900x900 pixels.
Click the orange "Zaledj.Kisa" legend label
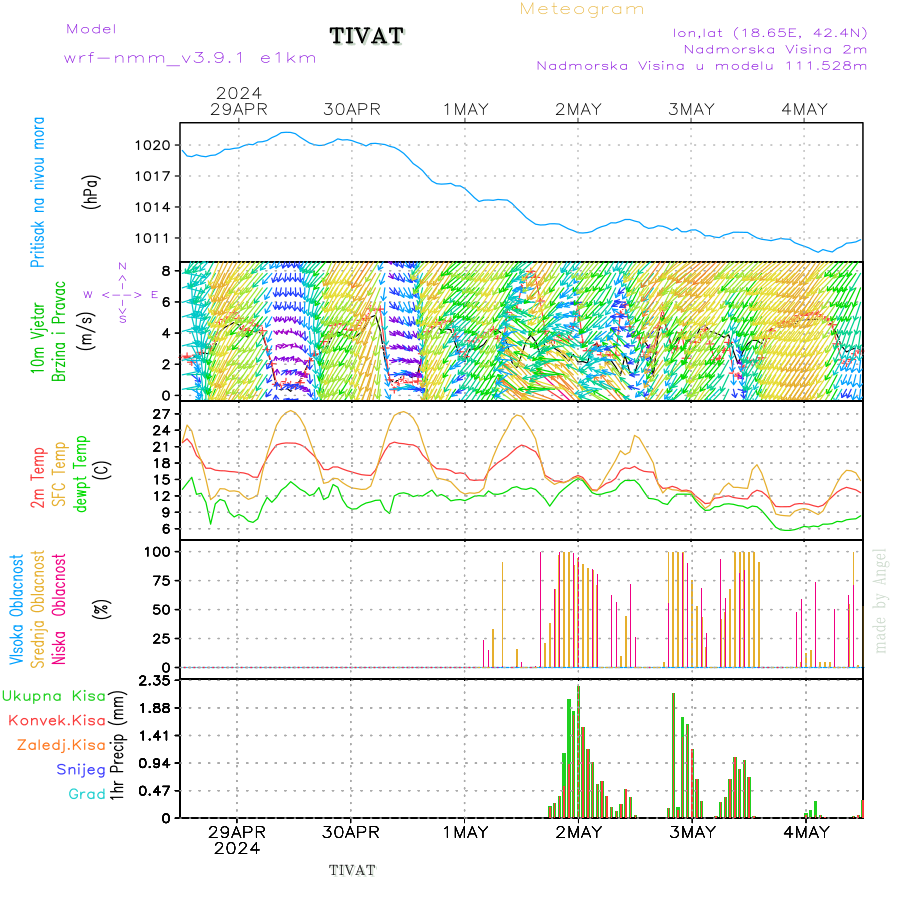tap(61, 746)
